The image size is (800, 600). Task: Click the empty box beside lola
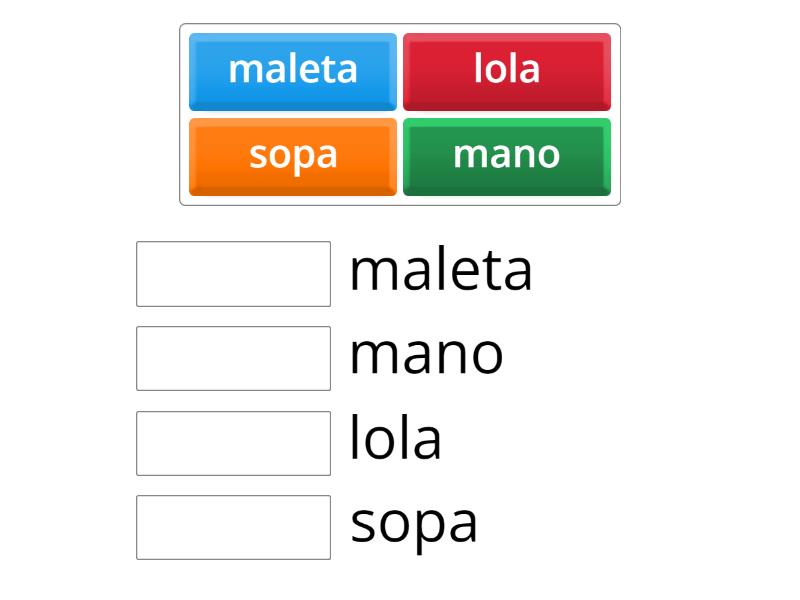click(x=232, y=442)
